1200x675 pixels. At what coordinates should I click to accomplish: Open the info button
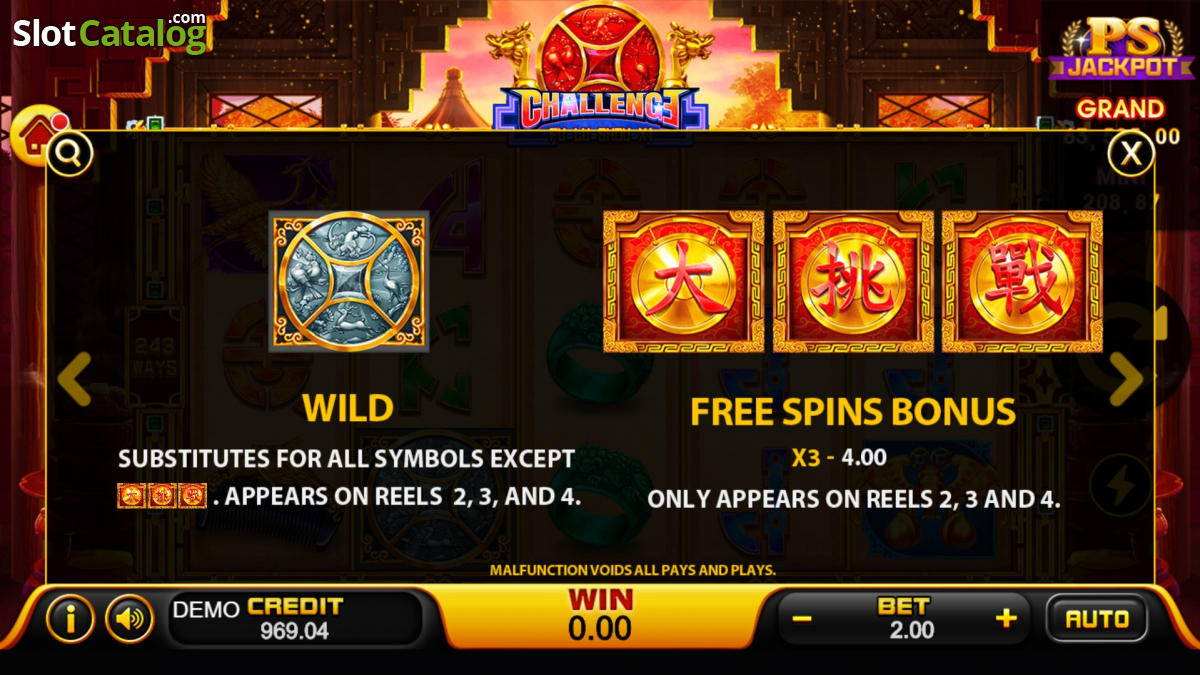pos(70,619)
